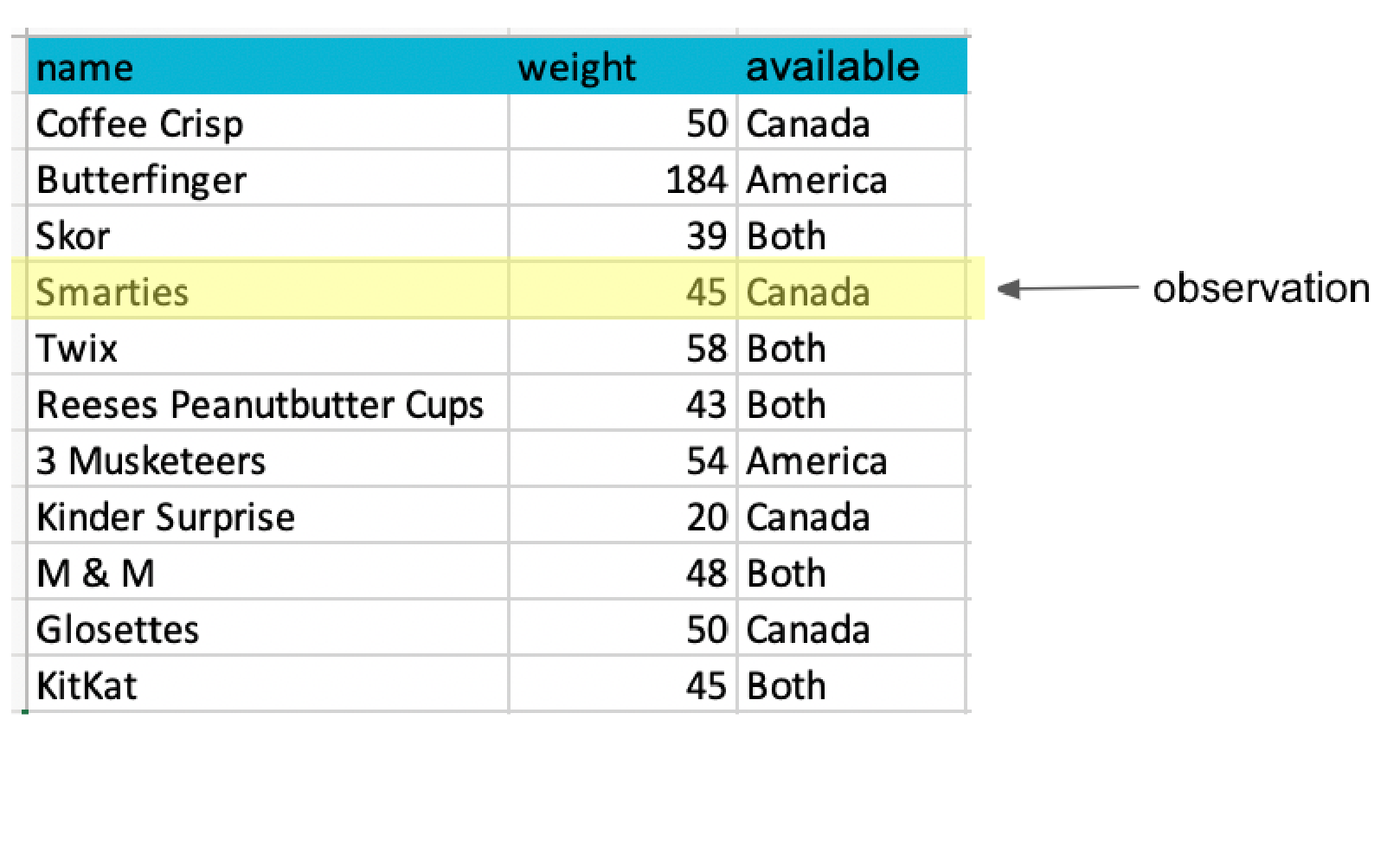Click the Skor cell
The height and width of the screenshot is (848, 1400).
coord(73,236)
